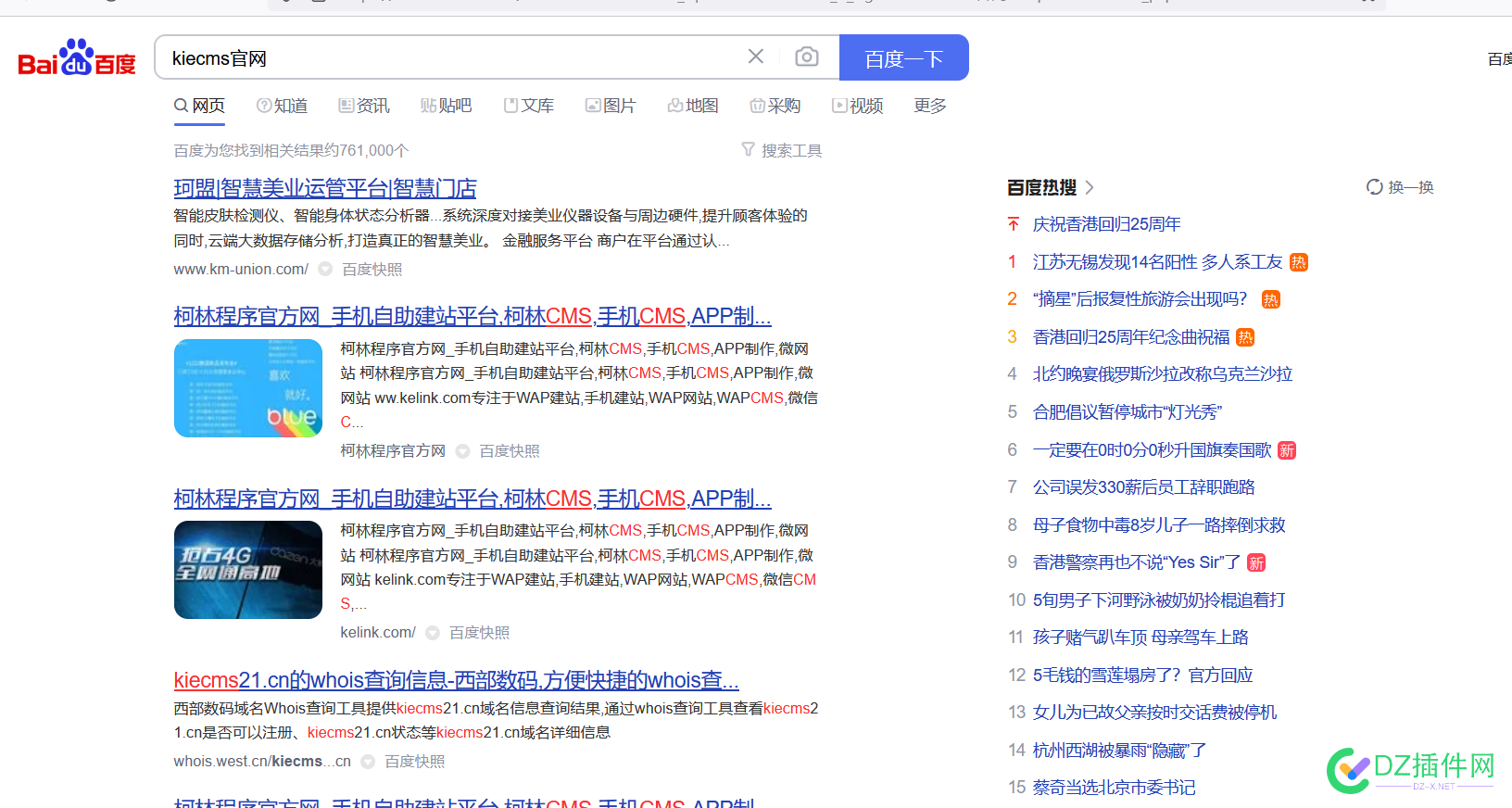
Task: Open the 文库 tab
Action: pyautogui.click(x=529, y=106)
